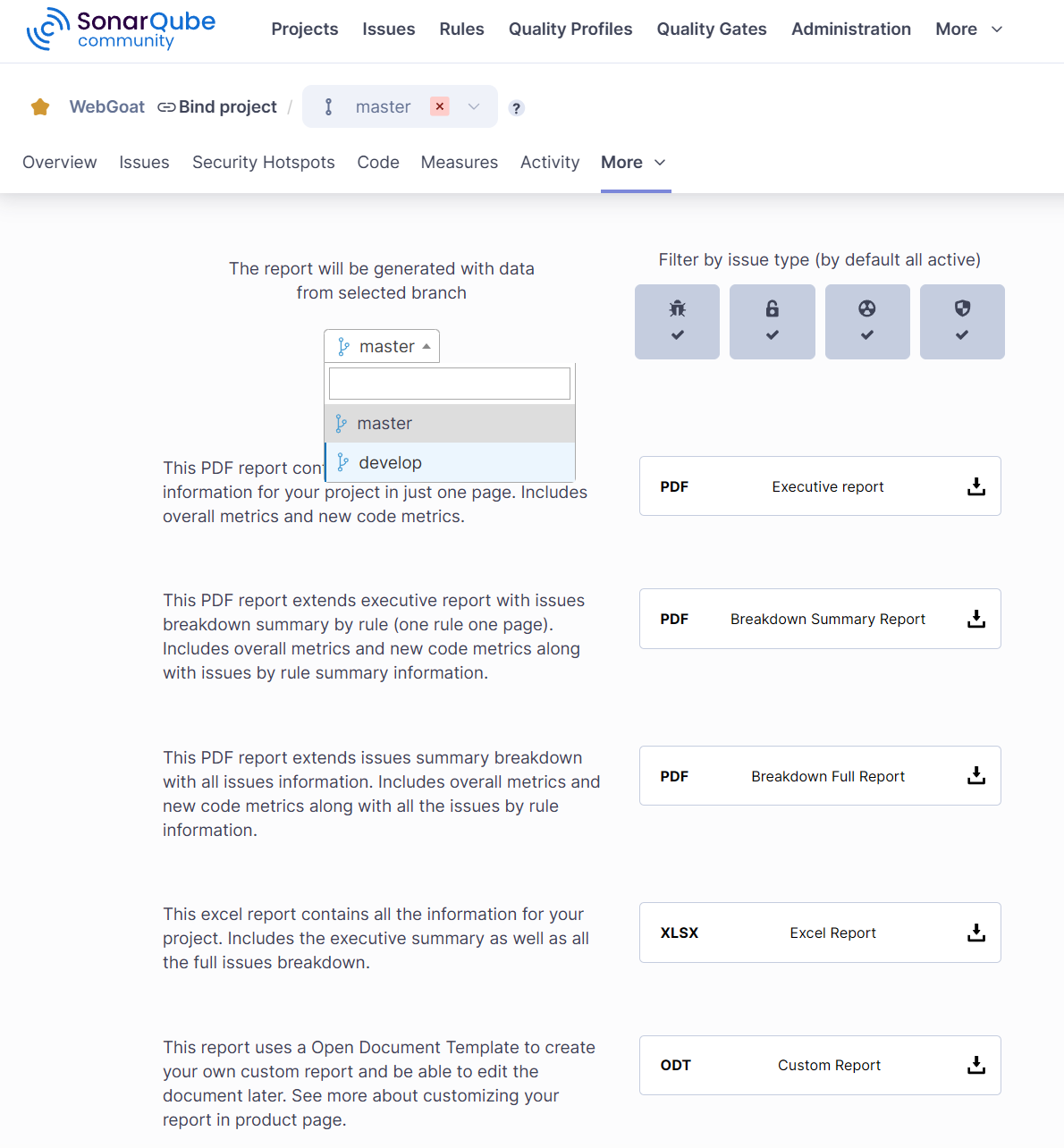Click the red X badge on master branch
The image size is (1064, 1148).
(439, 106)
